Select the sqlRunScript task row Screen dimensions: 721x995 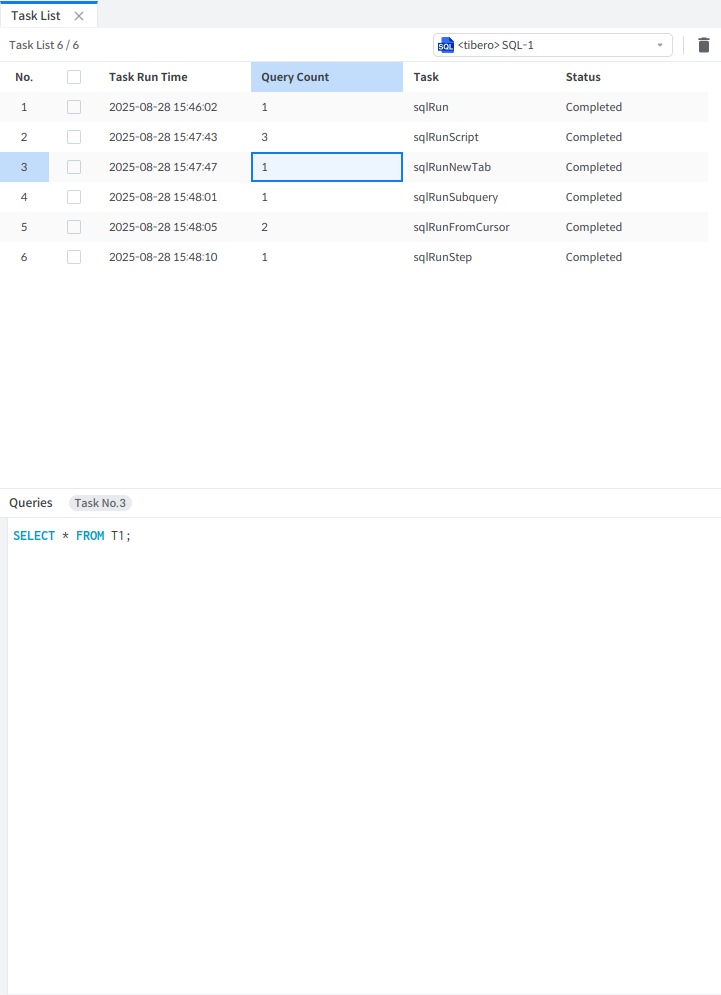point(446,137)
